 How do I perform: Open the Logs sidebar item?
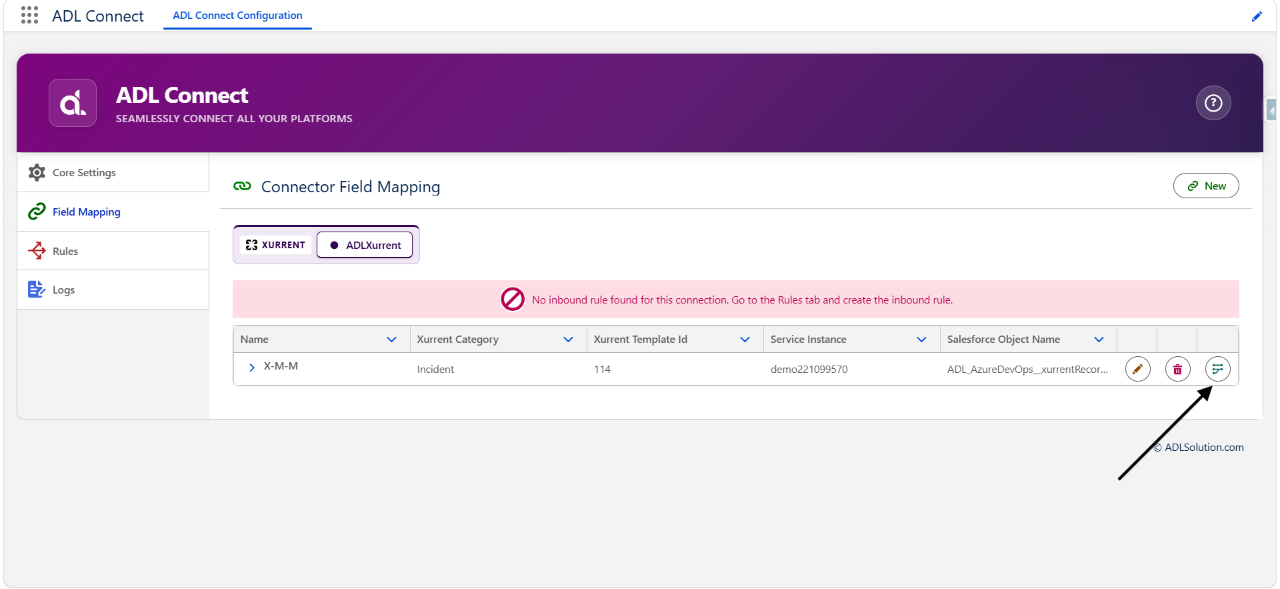[113, 290]
